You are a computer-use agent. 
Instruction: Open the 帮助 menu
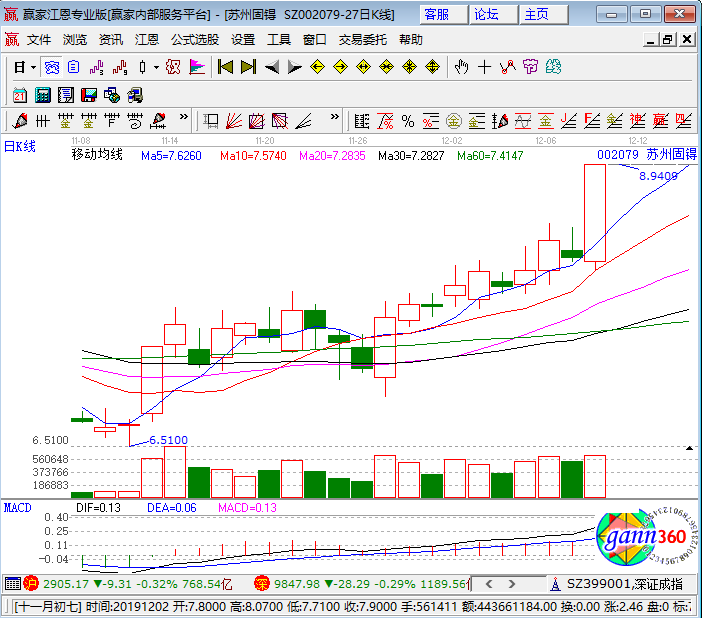(x=411, y=40)
